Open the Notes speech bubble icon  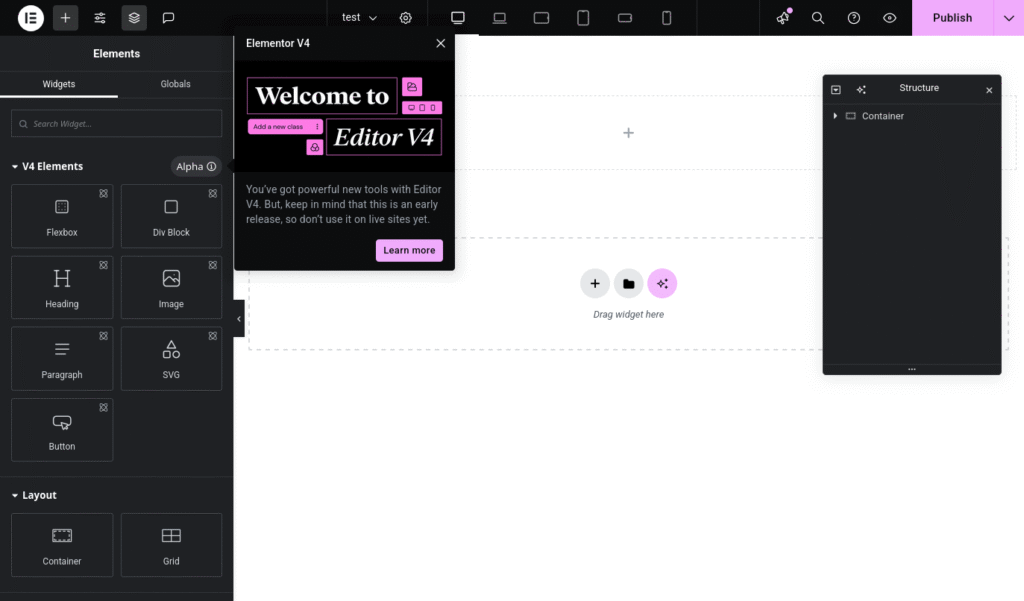(x=168, y=18)
